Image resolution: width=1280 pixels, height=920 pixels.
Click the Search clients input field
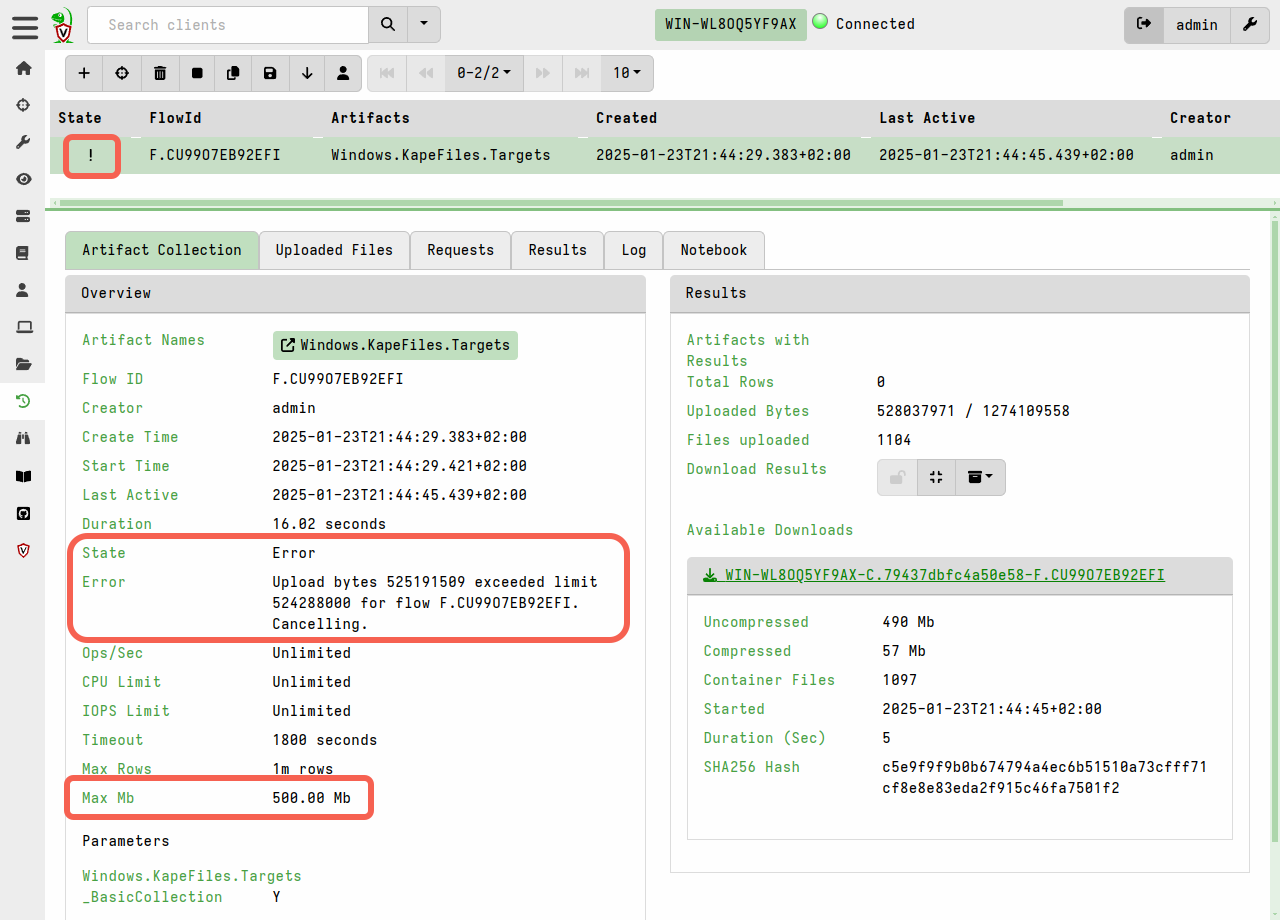227,24
